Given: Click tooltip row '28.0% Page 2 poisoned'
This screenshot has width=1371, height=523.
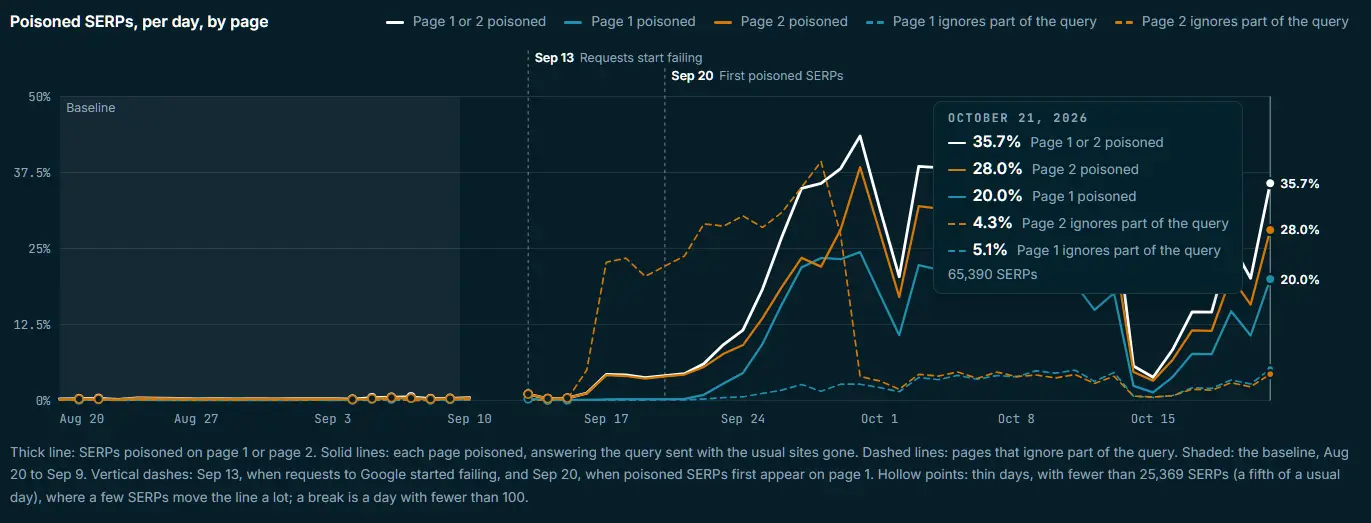Looking at the screenshot, I should click(x=1043, y=169).
